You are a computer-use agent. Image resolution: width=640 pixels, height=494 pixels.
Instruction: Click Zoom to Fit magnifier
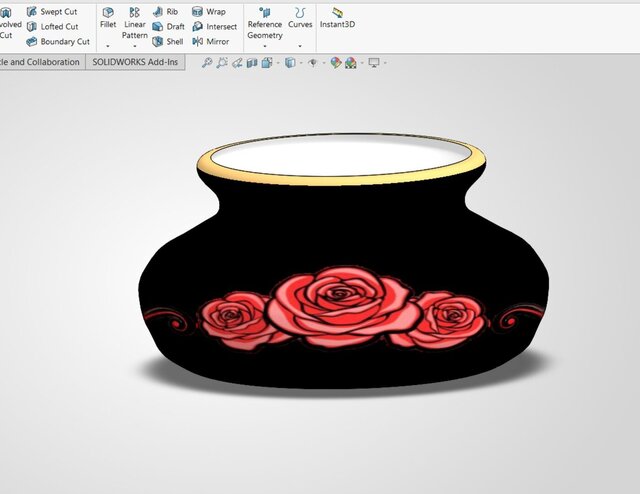pyautogui.click(x=207, y=62)
